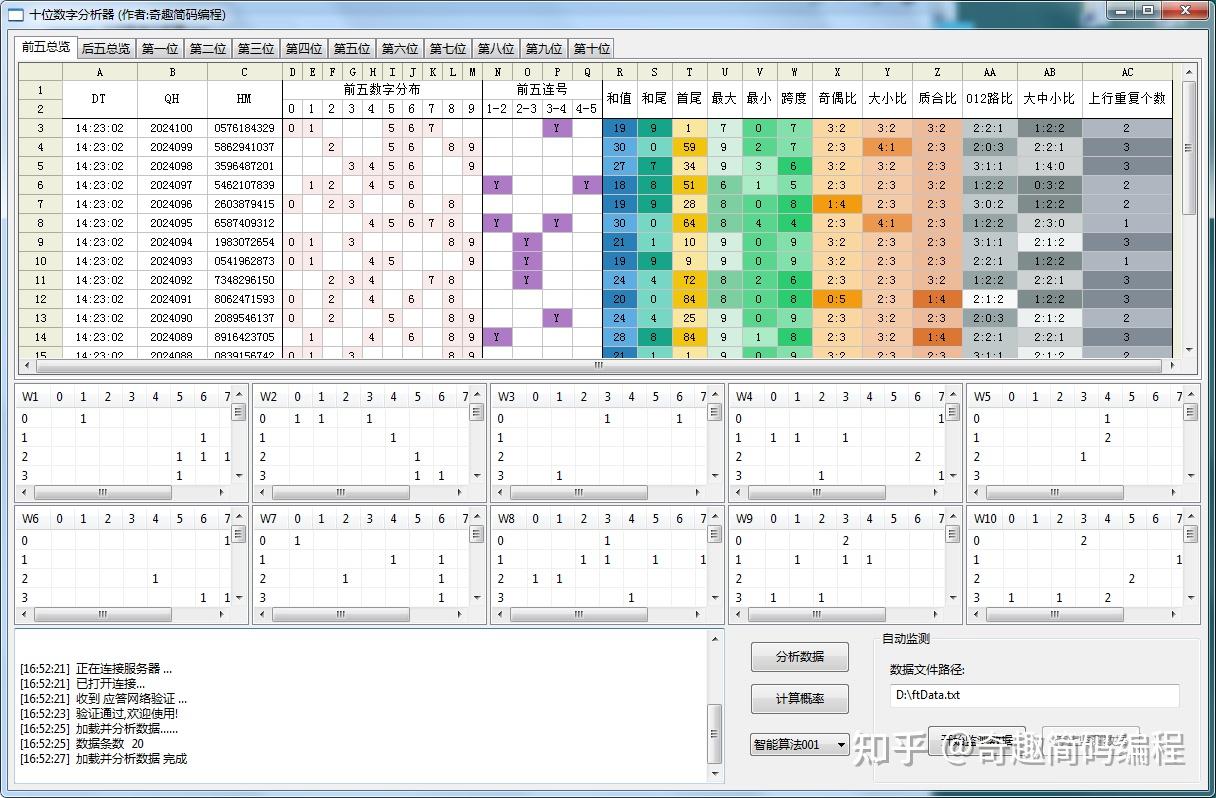Click the 和值 column header cell
1216x798 pixels.
tap(620, 99)
